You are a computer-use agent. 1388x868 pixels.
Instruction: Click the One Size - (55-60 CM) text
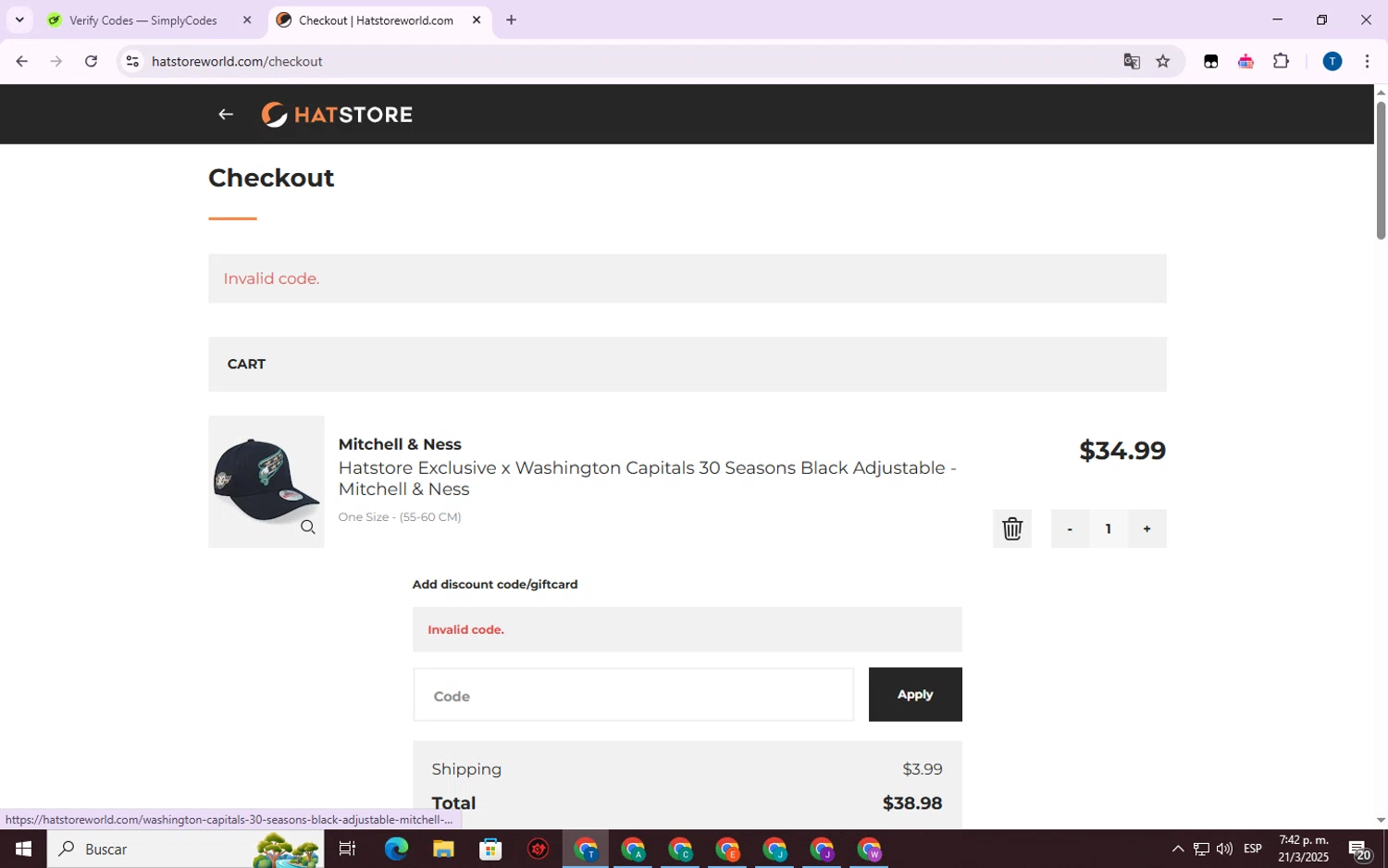pos(400,517)
